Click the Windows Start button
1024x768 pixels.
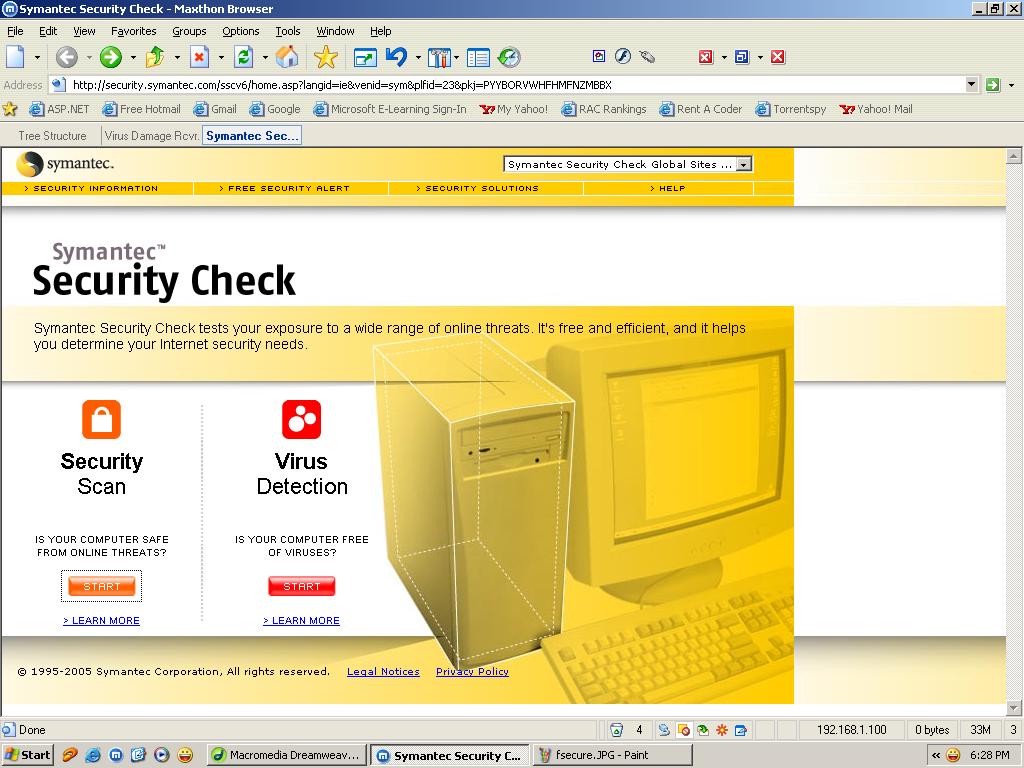pyautogui.click(x=27, y=755)
